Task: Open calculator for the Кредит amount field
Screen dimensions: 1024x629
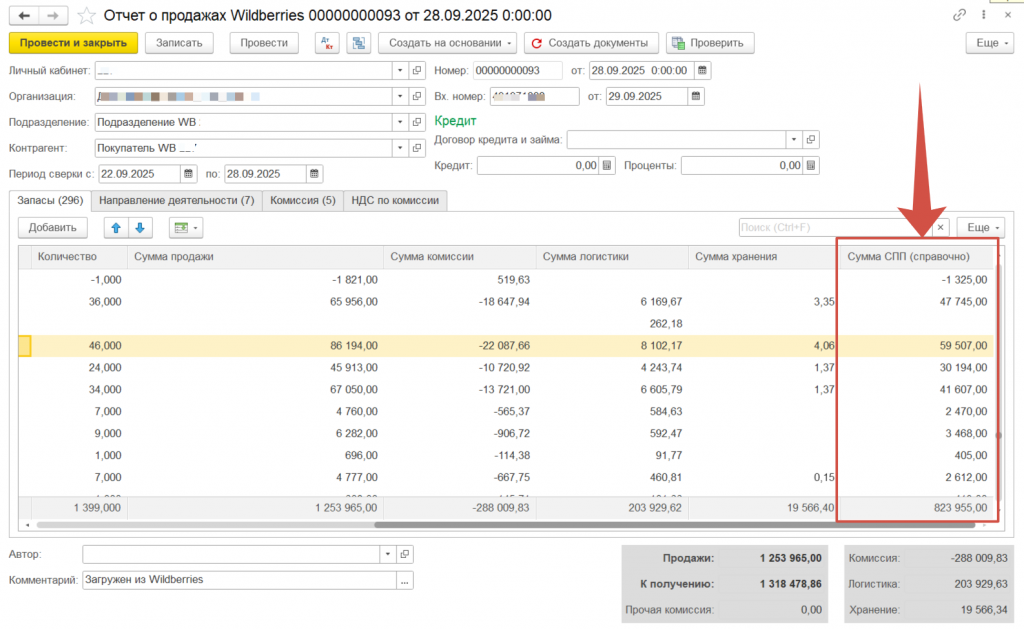Action: [606, 166]
